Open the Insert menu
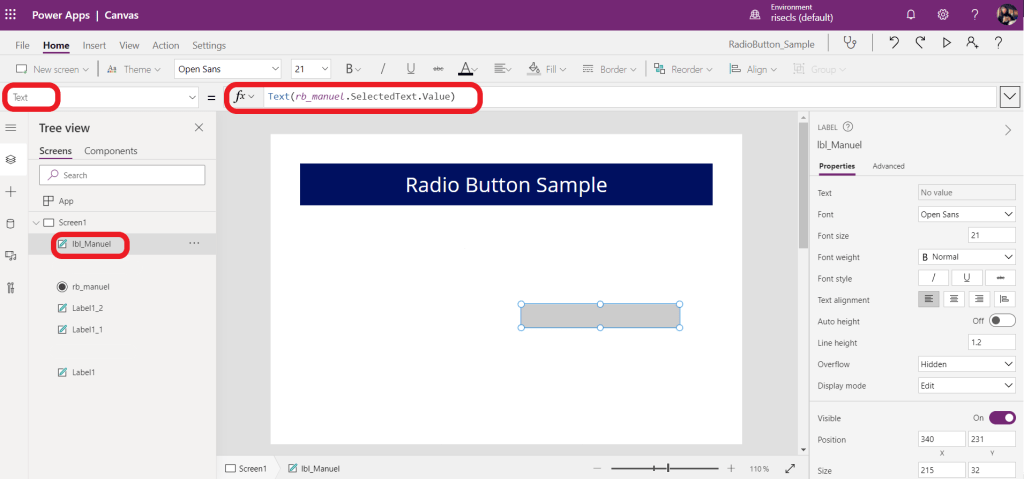Image resolution: width=1024 pixels, height=479 pixels. [94, 45]
